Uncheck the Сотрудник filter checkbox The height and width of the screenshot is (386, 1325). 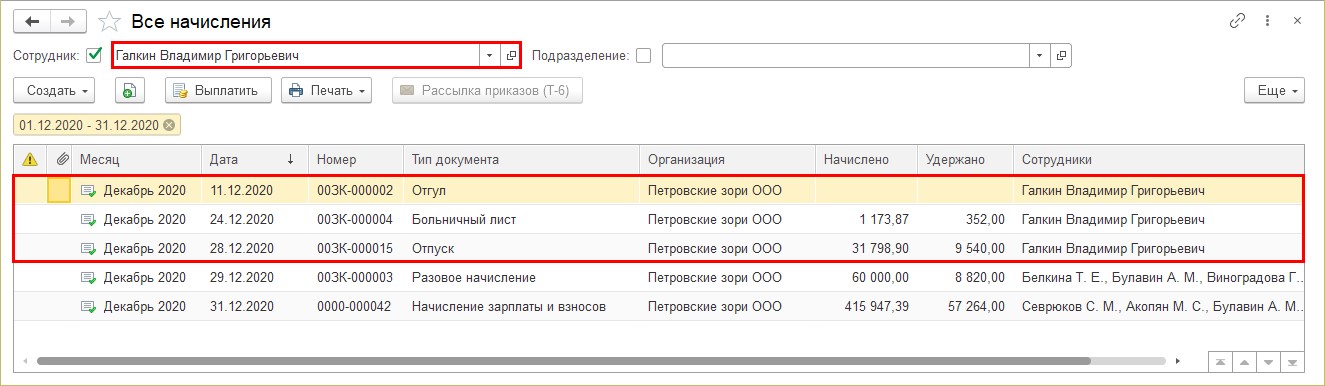(x=95, y=56)
